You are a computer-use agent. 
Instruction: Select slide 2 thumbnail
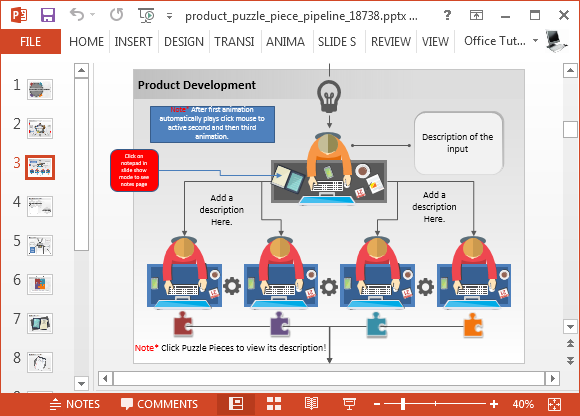tap(40, 128)
